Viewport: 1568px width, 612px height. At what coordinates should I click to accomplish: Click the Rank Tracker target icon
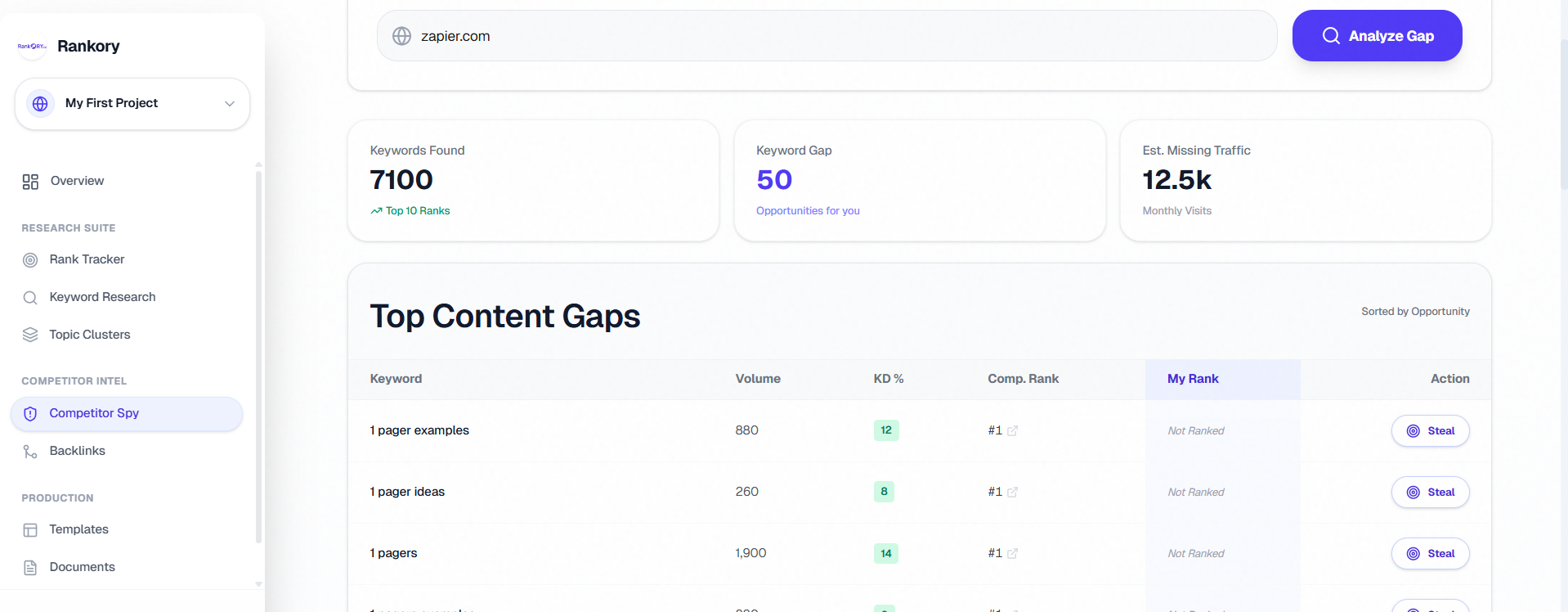point(30,260)
